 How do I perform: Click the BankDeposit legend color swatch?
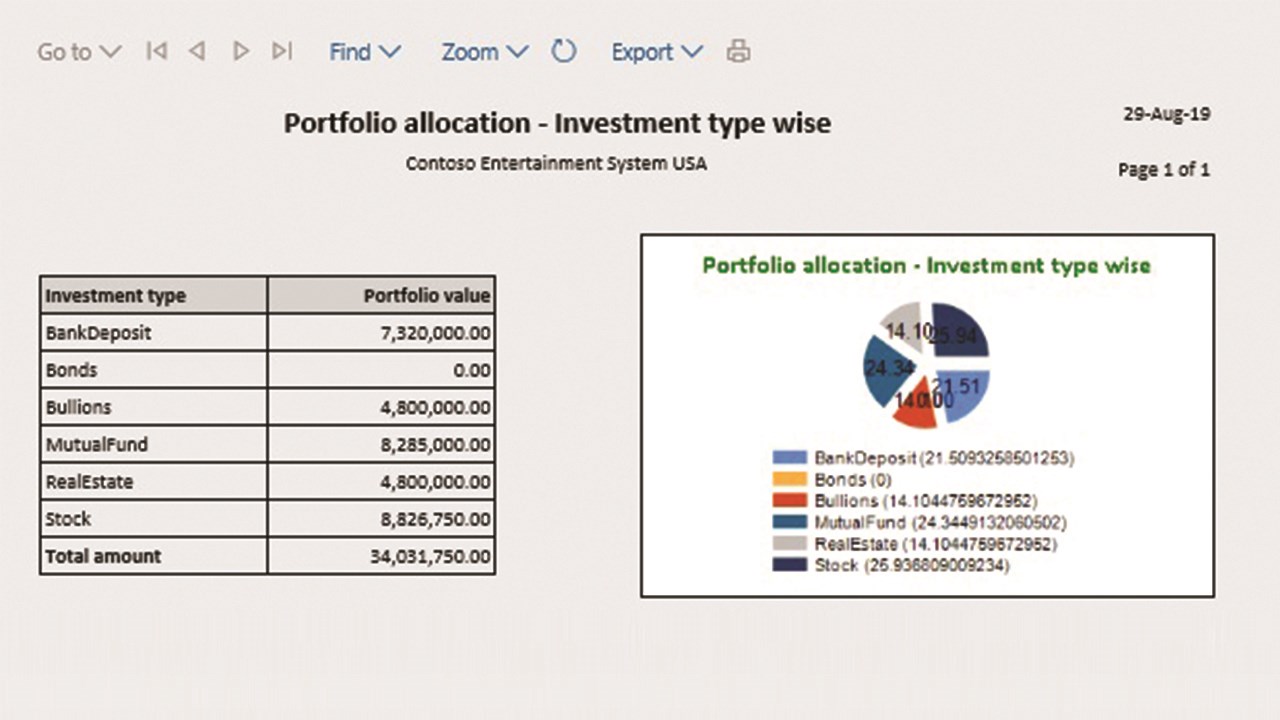(789, 458)
